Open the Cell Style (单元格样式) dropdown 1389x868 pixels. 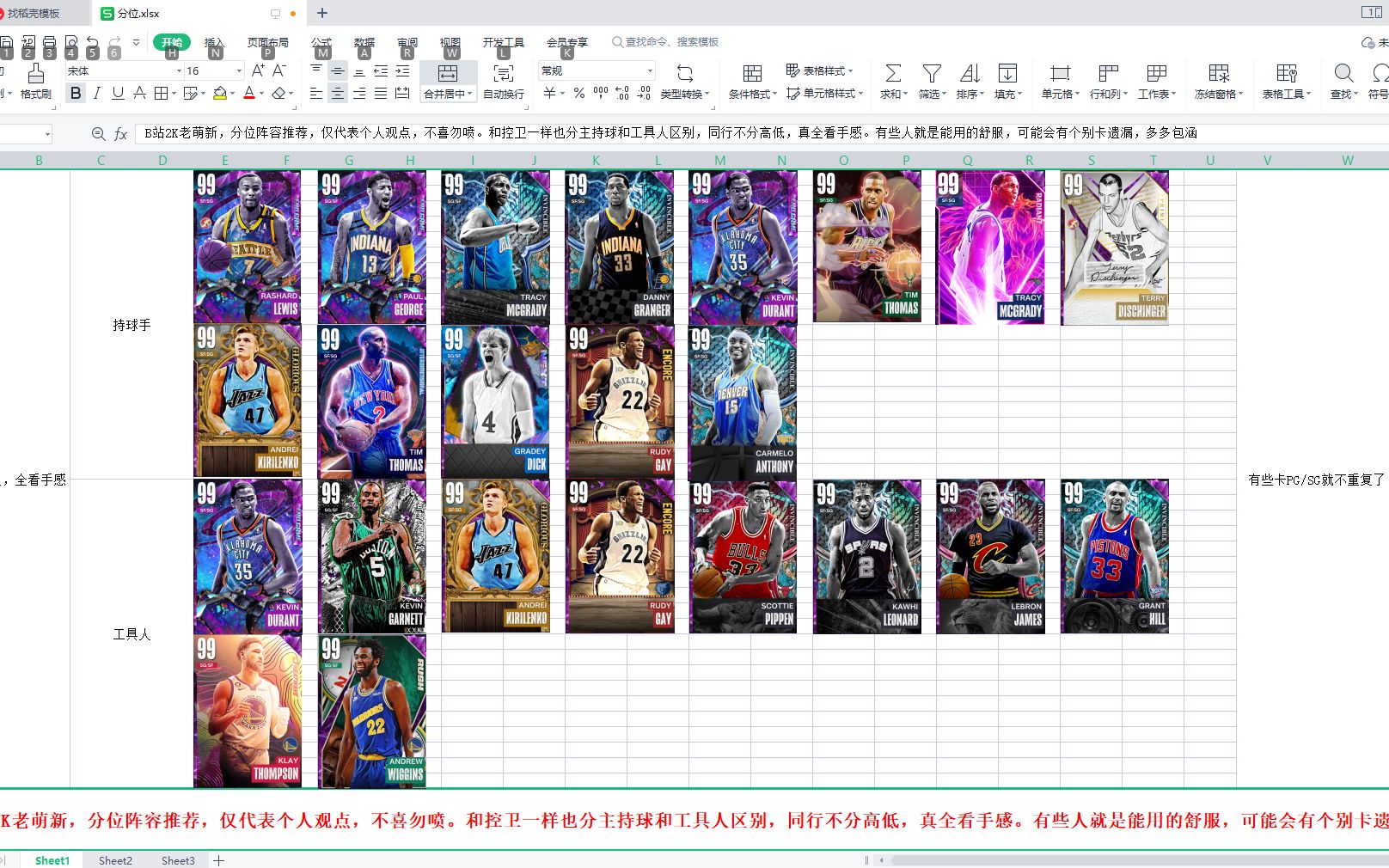[825, 93]
